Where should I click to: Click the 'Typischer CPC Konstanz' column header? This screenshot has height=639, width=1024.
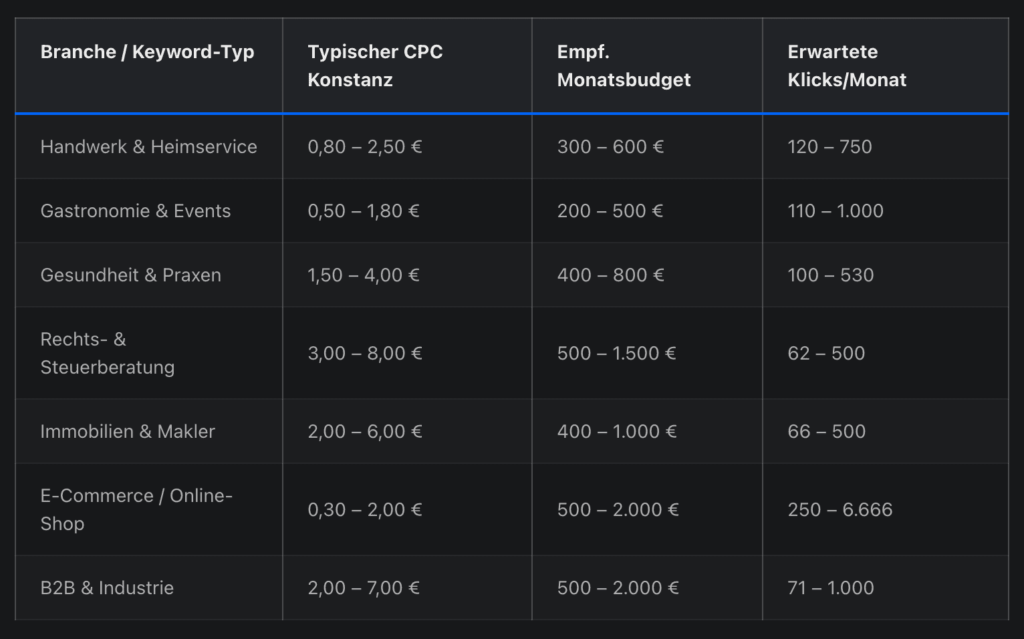click(x=375, y=65)
